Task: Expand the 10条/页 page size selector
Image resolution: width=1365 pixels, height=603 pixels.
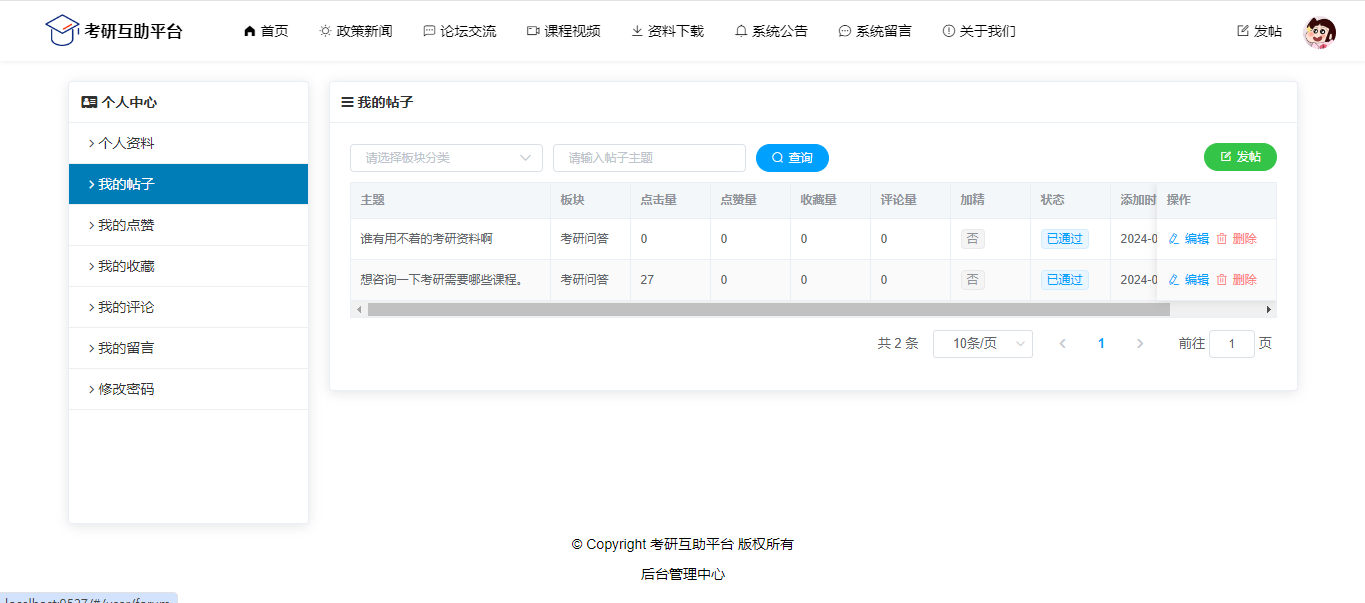Action: tap(982, 344)
